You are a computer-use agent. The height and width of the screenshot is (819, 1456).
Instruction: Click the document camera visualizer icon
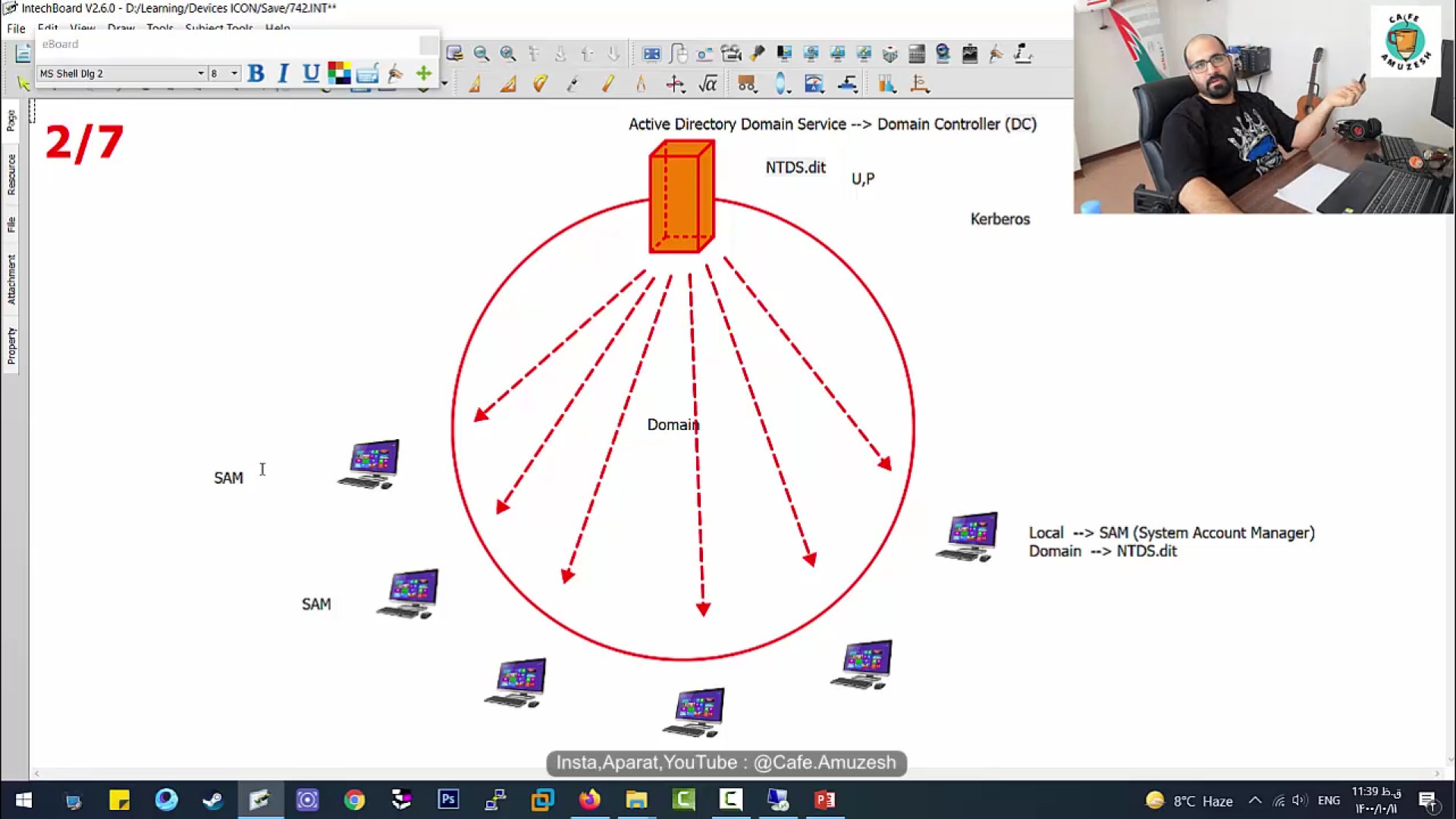coord(1023,53)
